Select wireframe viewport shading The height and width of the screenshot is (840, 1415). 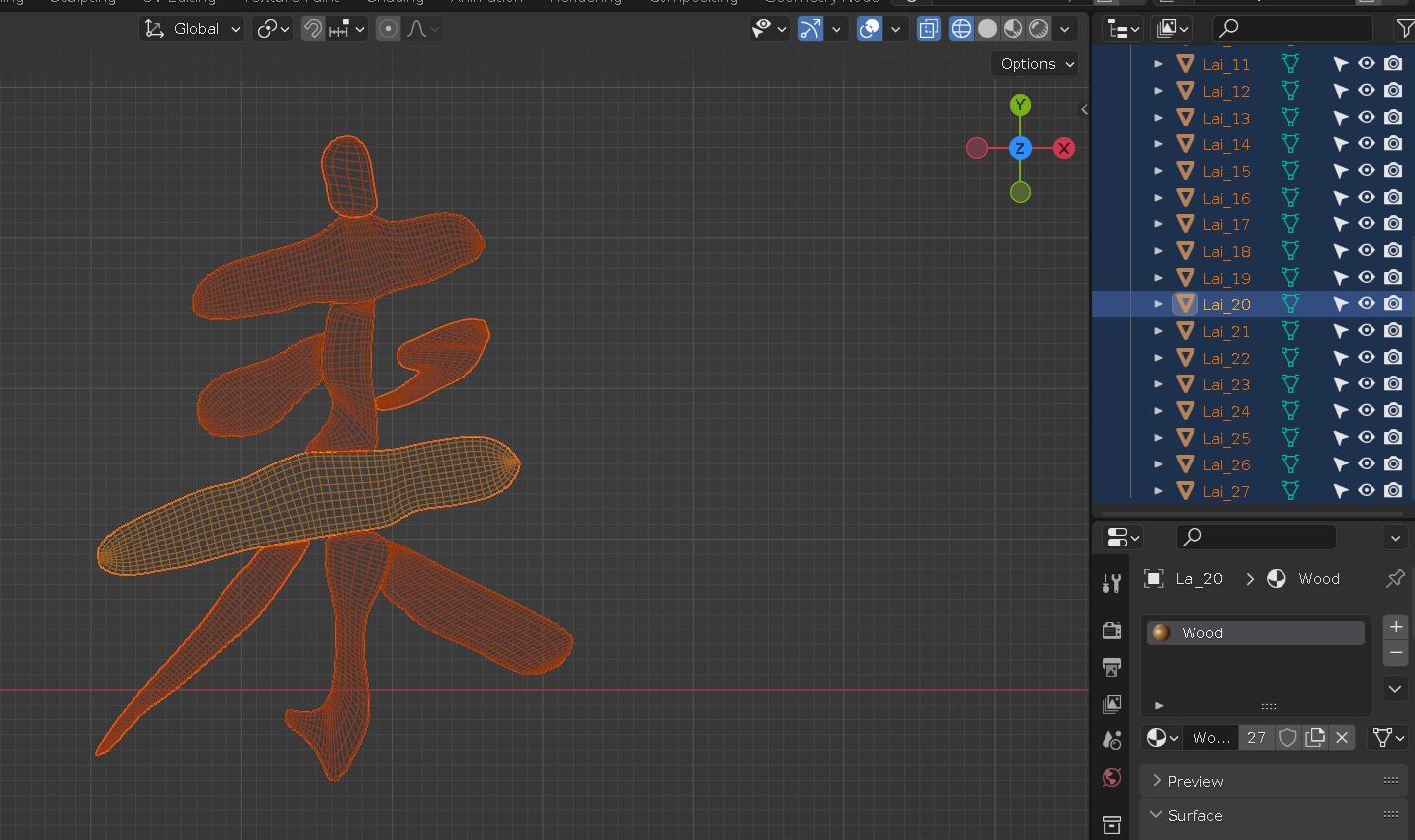[961, 29]
